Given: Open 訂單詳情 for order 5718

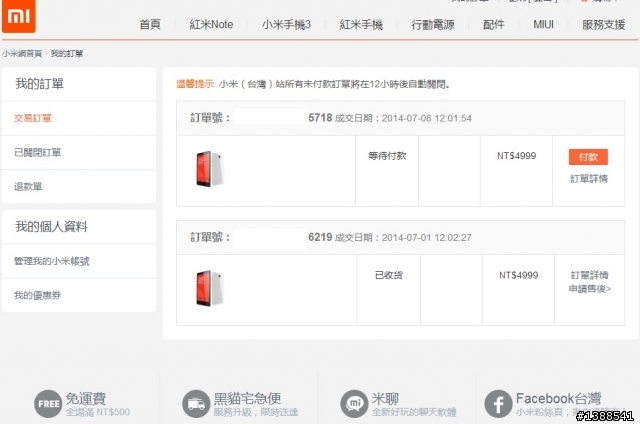Looking at the screenshot, I should [589, 179].
